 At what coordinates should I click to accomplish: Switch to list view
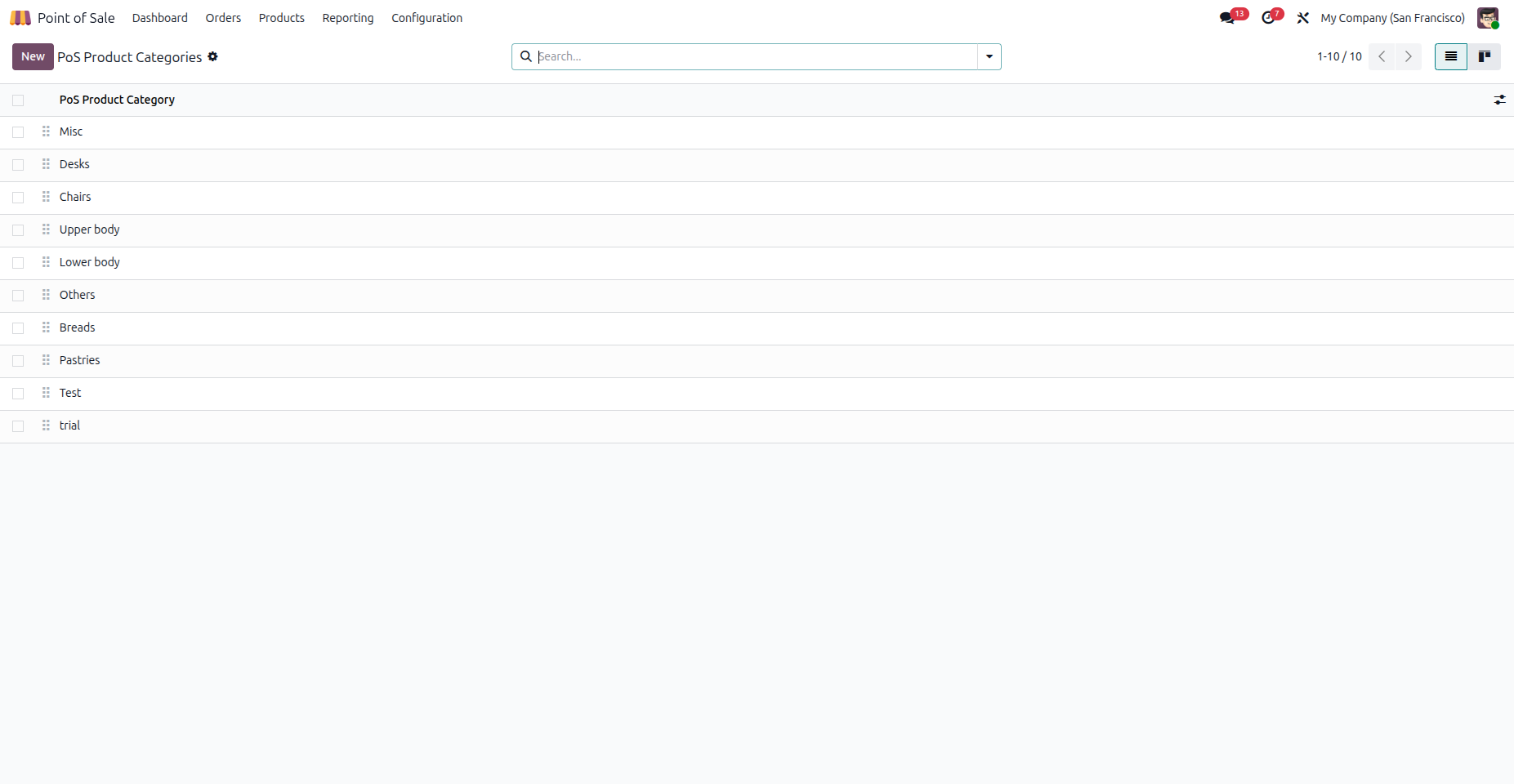click(x=1451, y=56)
